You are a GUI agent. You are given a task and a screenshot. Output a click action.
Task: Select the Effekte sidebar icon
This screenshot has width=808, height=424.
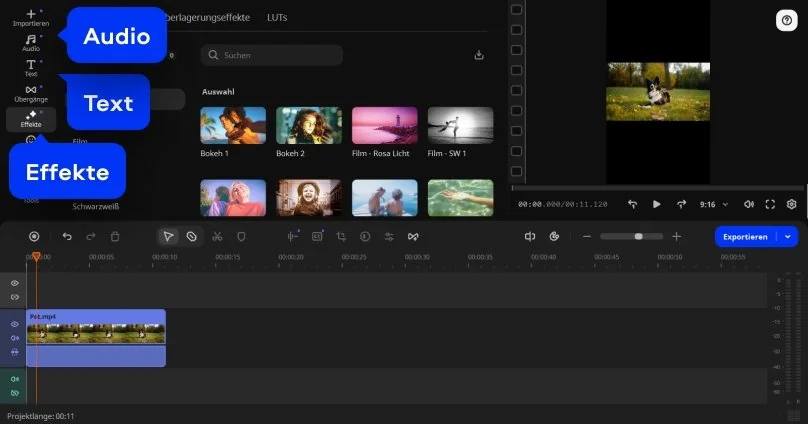[31, 119]
